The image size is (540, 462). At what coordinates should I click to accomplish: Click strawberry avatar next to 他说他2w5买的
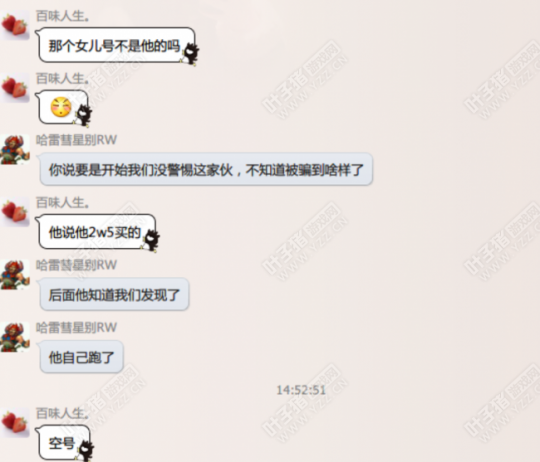tap(15, 212)
